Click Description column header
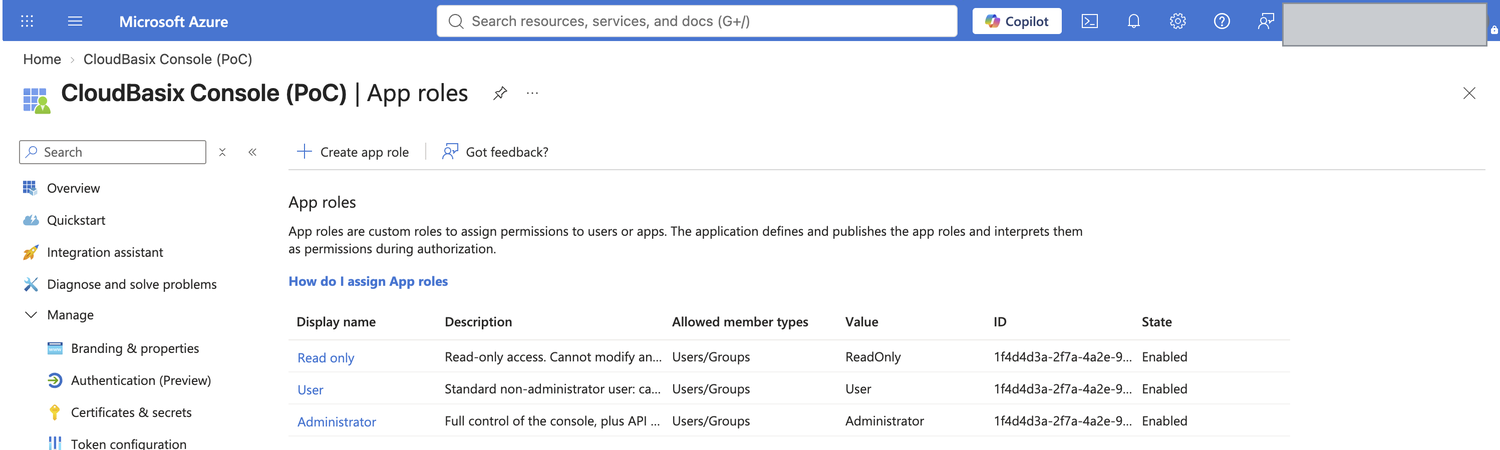The height and width of the screenshot is (450, 1500). click(478, 322)
